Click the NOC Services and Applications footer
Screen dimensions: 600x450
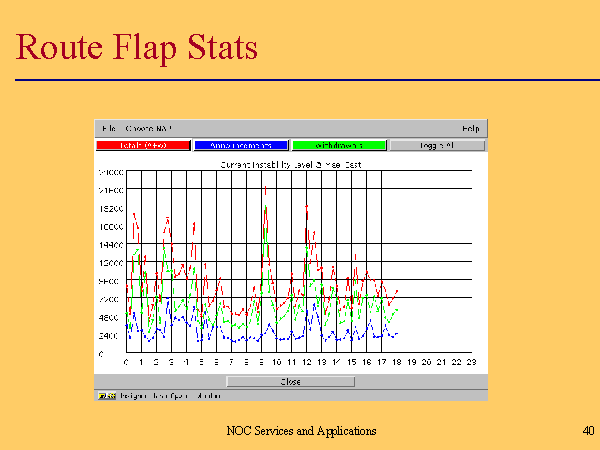point(301,430)
